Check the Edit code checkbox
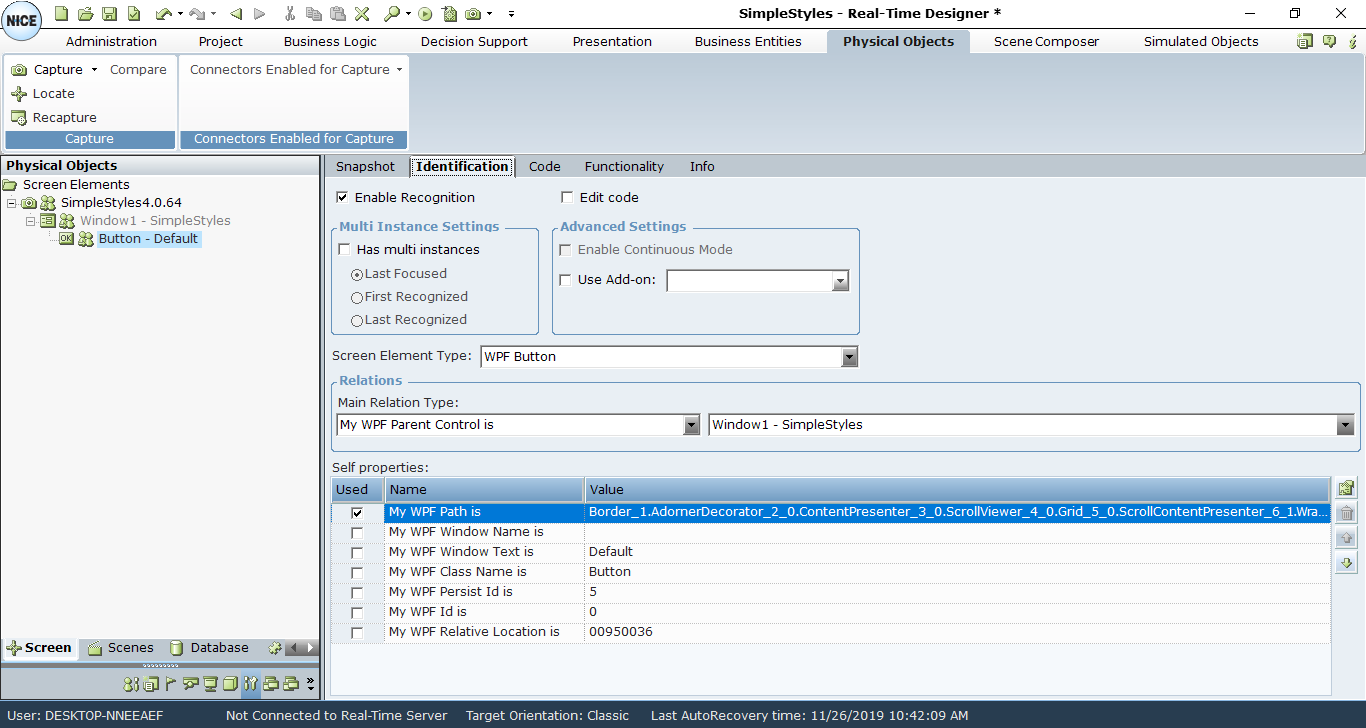 coord(567,197)
